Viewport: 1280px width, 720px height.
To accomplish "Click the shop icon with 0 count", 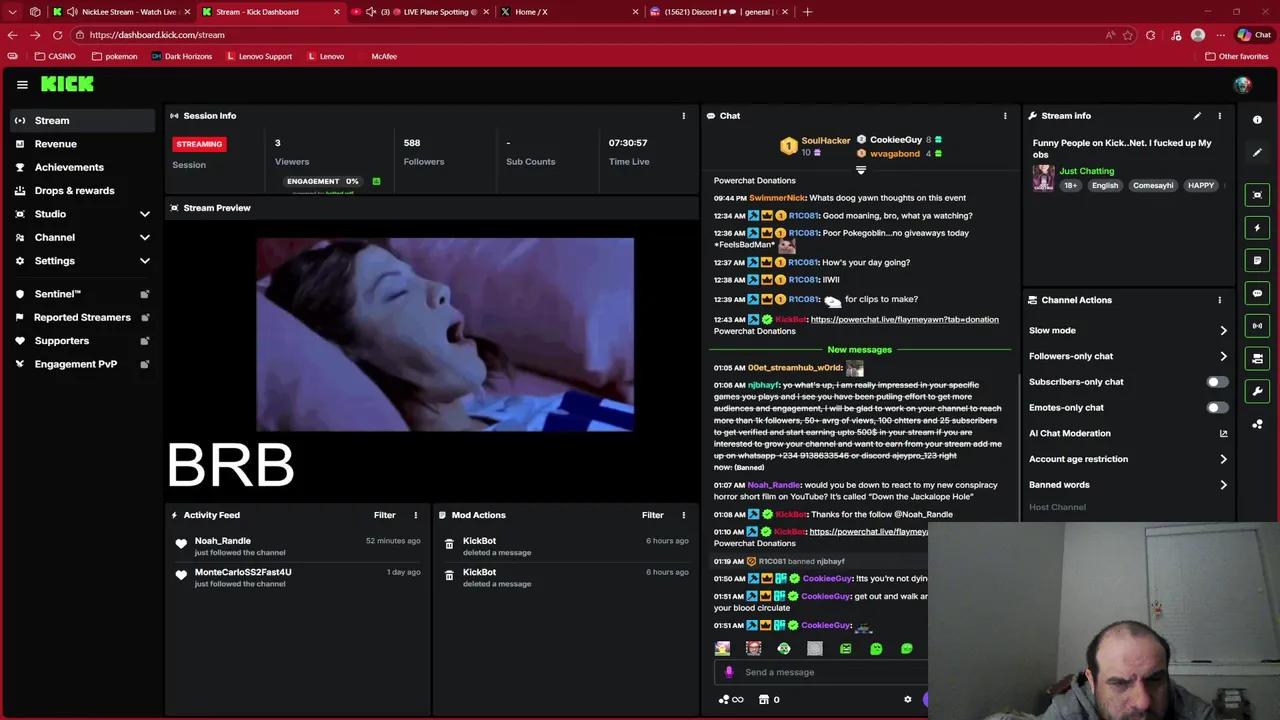I will click(x=769, y=699).
